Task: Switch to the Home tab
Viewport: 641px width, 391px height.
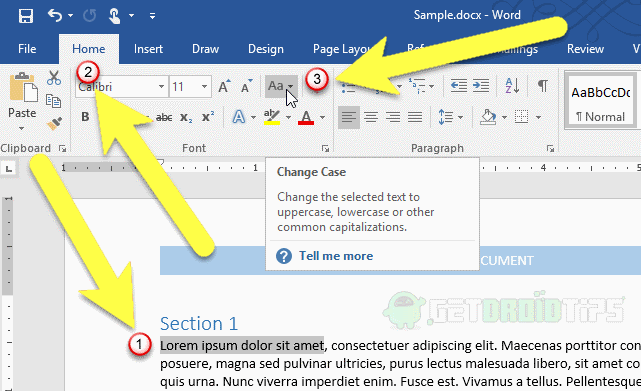Action: point(89,49)
